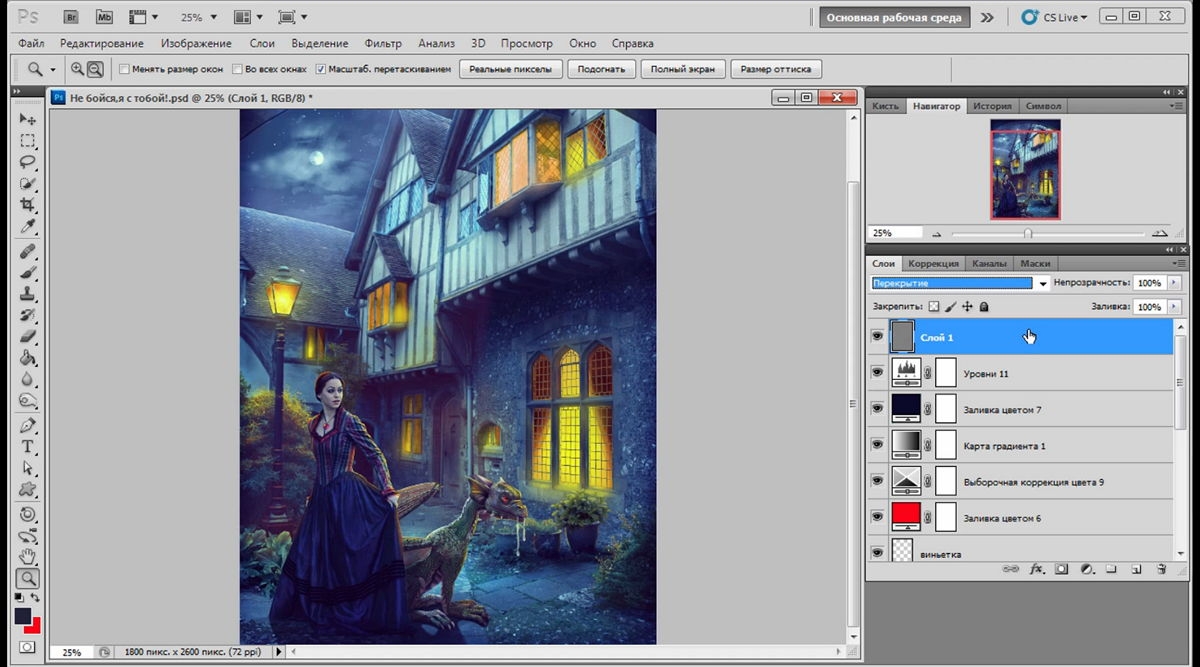The width and height of the screenshot is (1200, 667).
Task: Toggle lock all padlock icon
Action: (x=984, y=307)
